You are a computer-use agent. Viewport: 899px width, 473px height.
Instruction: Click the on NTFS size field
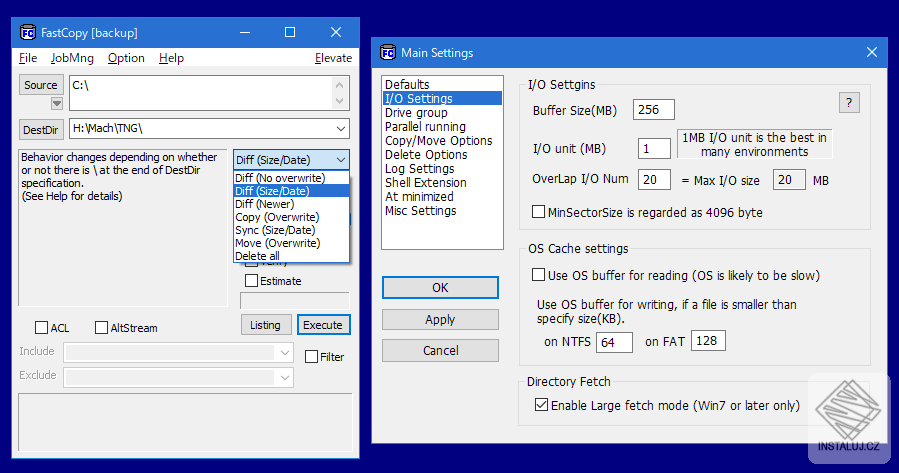tap(614, 342)
